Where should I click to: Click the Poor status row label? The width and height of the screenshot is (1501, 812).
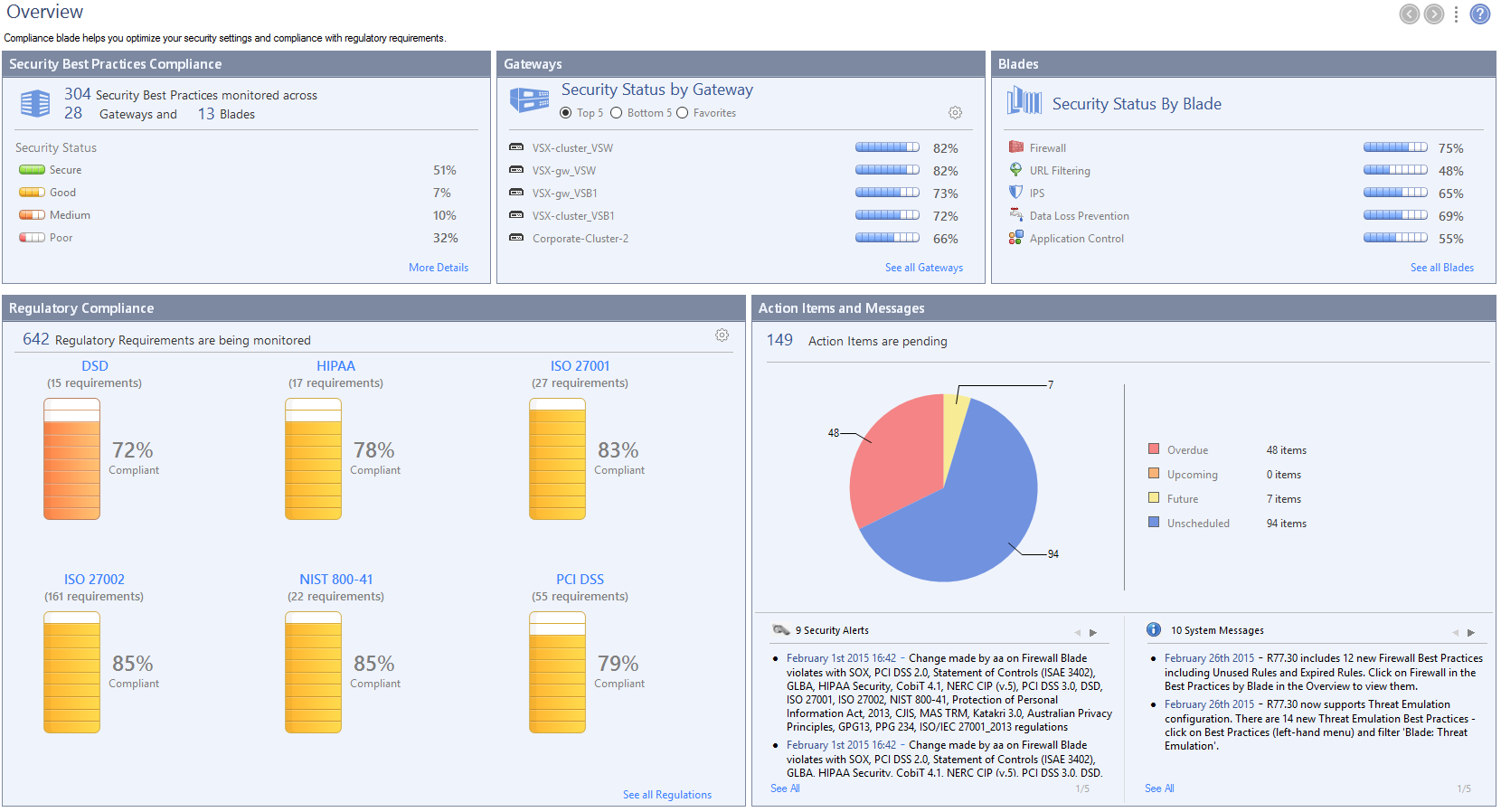pyautogui.click(x=61, y=238)
